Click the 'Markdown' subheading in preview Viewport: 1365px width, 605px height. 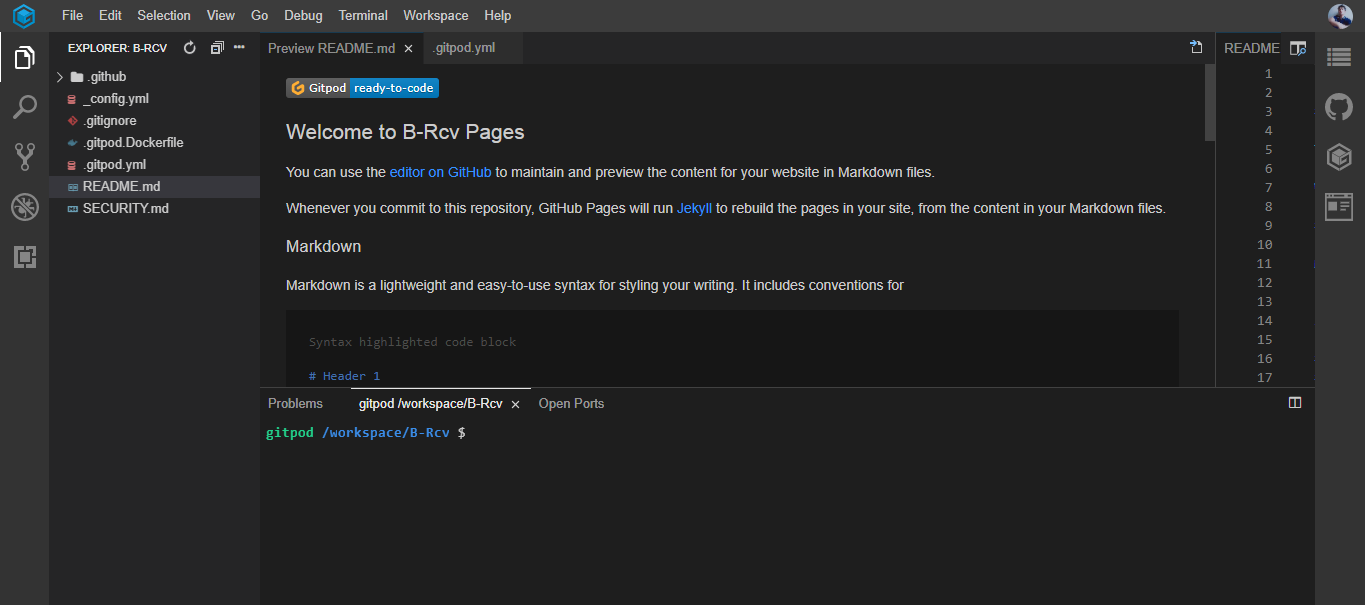click(323, 246)
